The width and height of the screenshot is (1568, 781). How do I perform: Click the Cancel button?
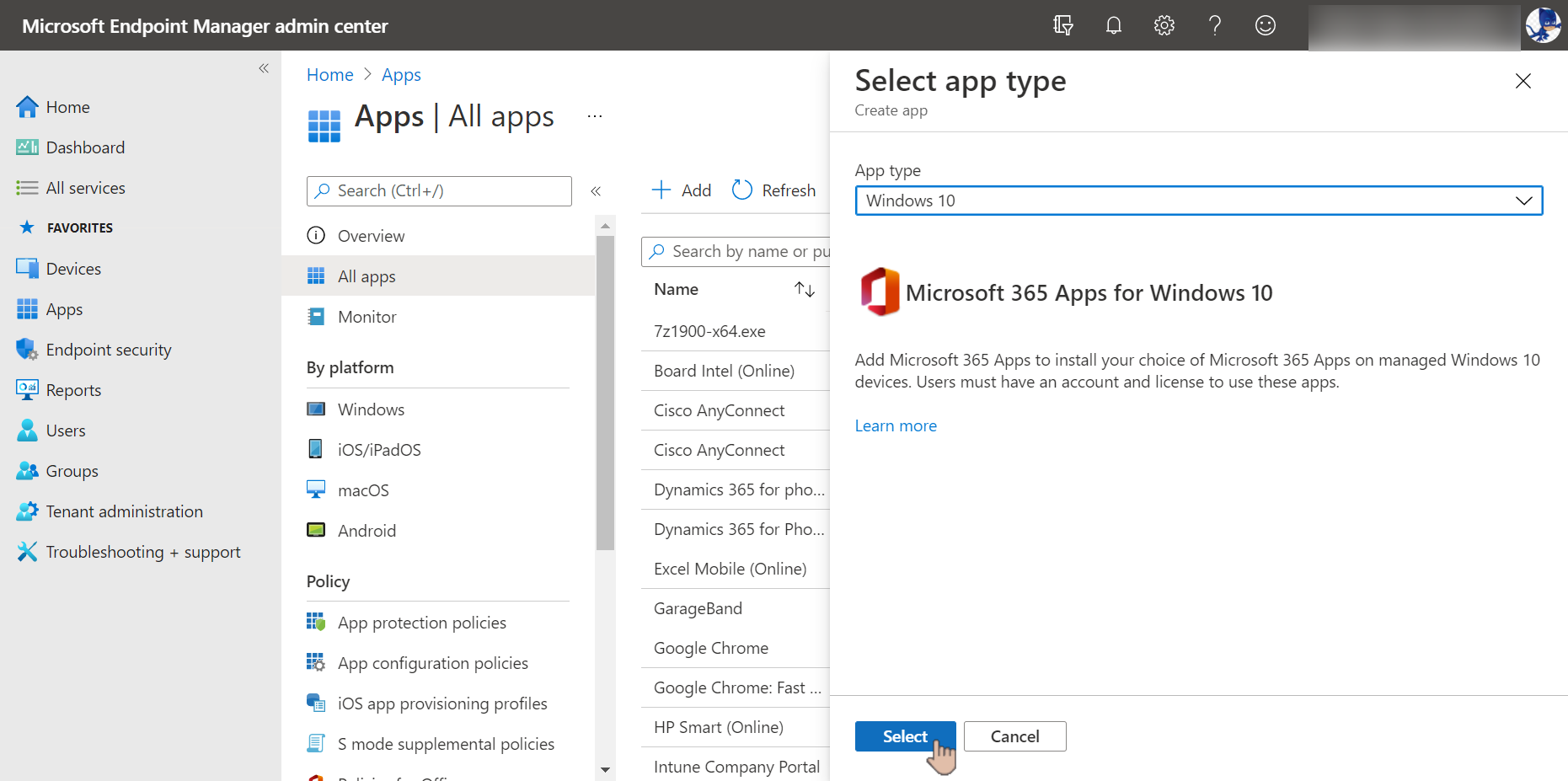[1014, 736]
